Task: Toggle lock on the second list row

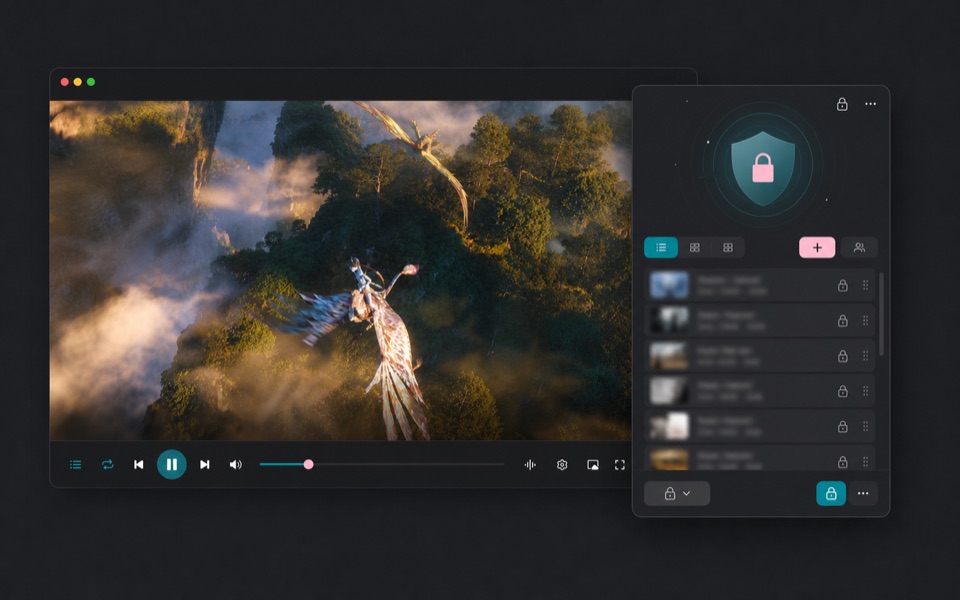Action: click(x=842, y=320)
